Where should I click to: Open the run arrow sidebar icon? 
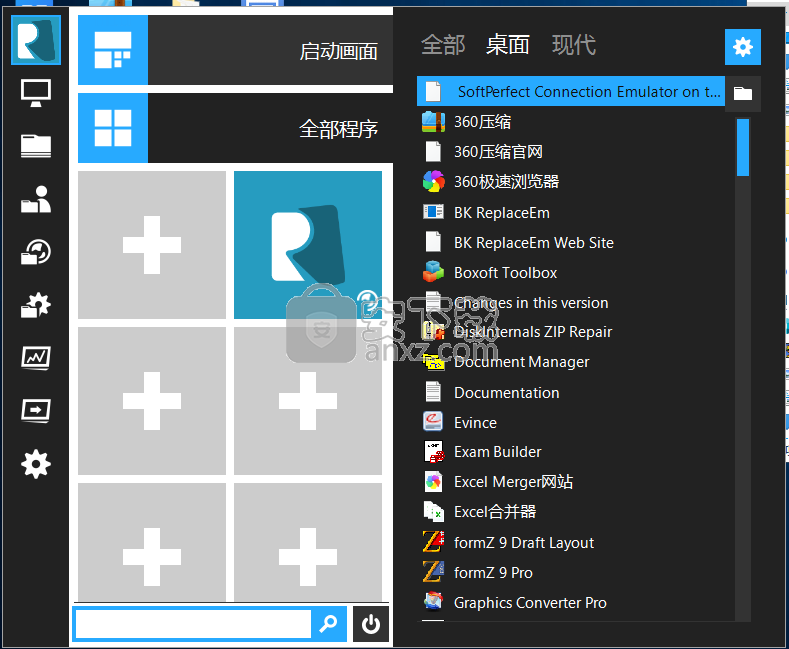tap(36, 411)
